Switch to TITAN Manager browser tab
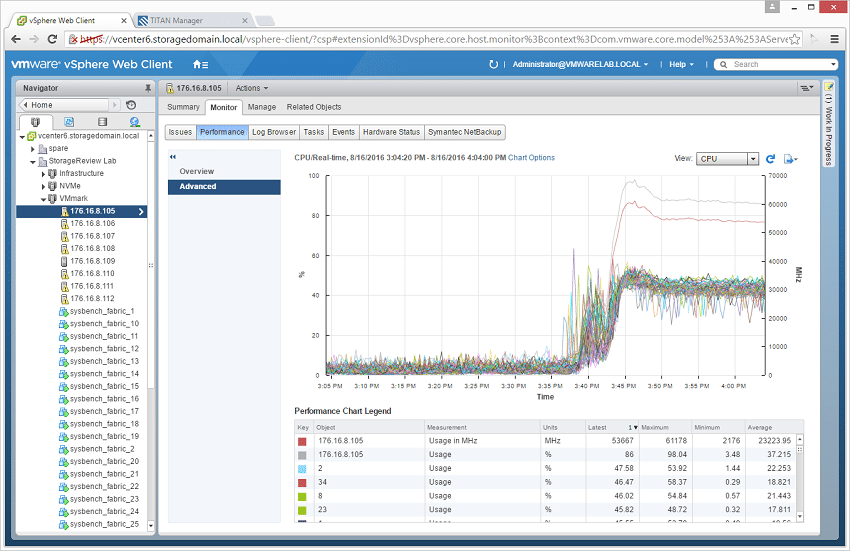This screenshot has width=850, height=551. click(192, 21)
